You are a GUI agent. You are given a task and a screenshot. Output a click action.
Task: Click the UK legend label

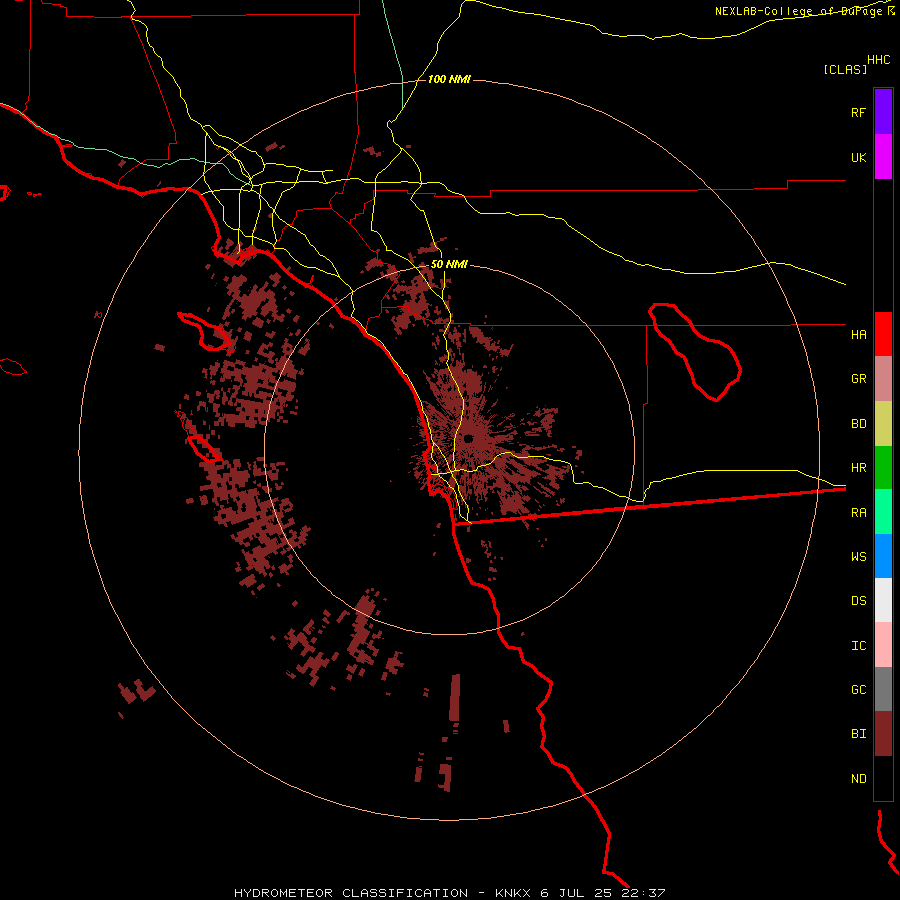(858, 158)
